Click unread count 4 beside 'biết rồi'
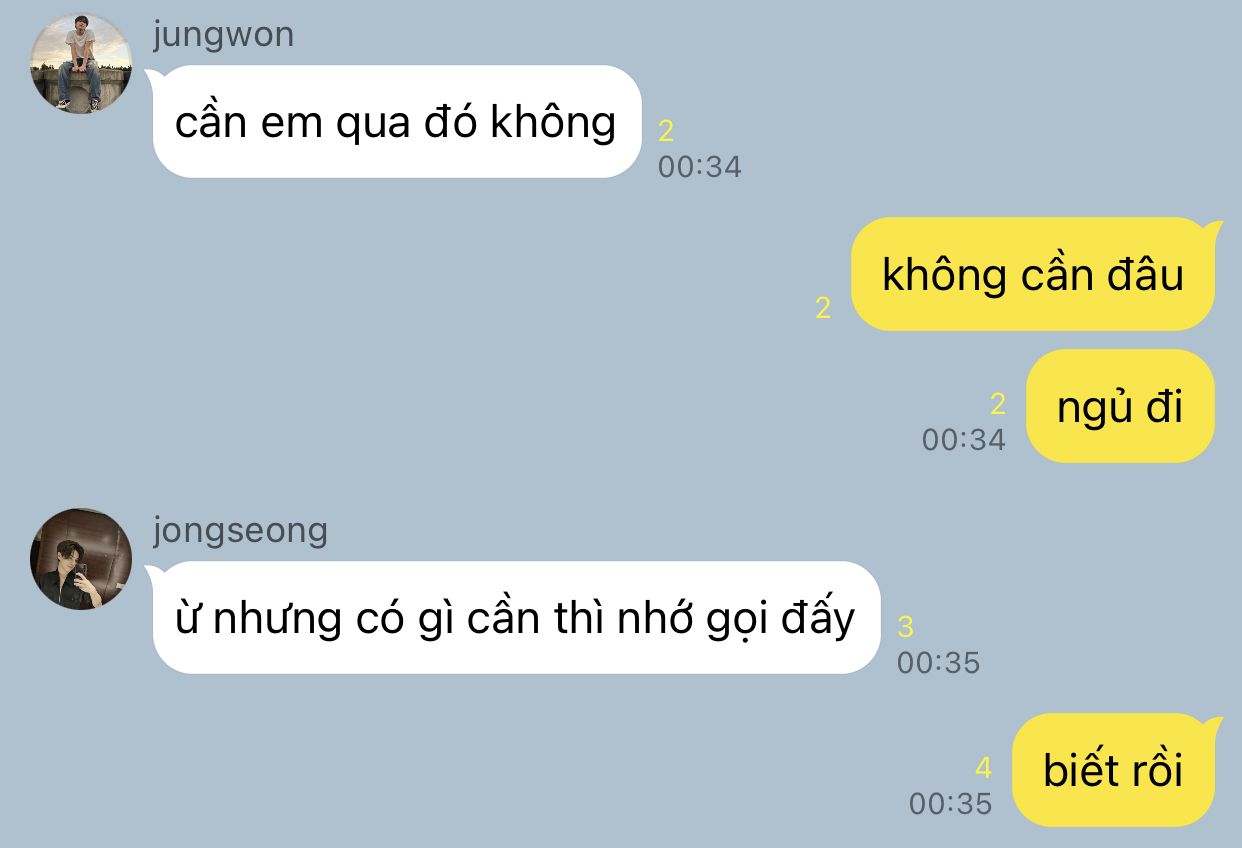Image resolution: width=1242 pixels, height=848 pixels. (x=983, y=768)
